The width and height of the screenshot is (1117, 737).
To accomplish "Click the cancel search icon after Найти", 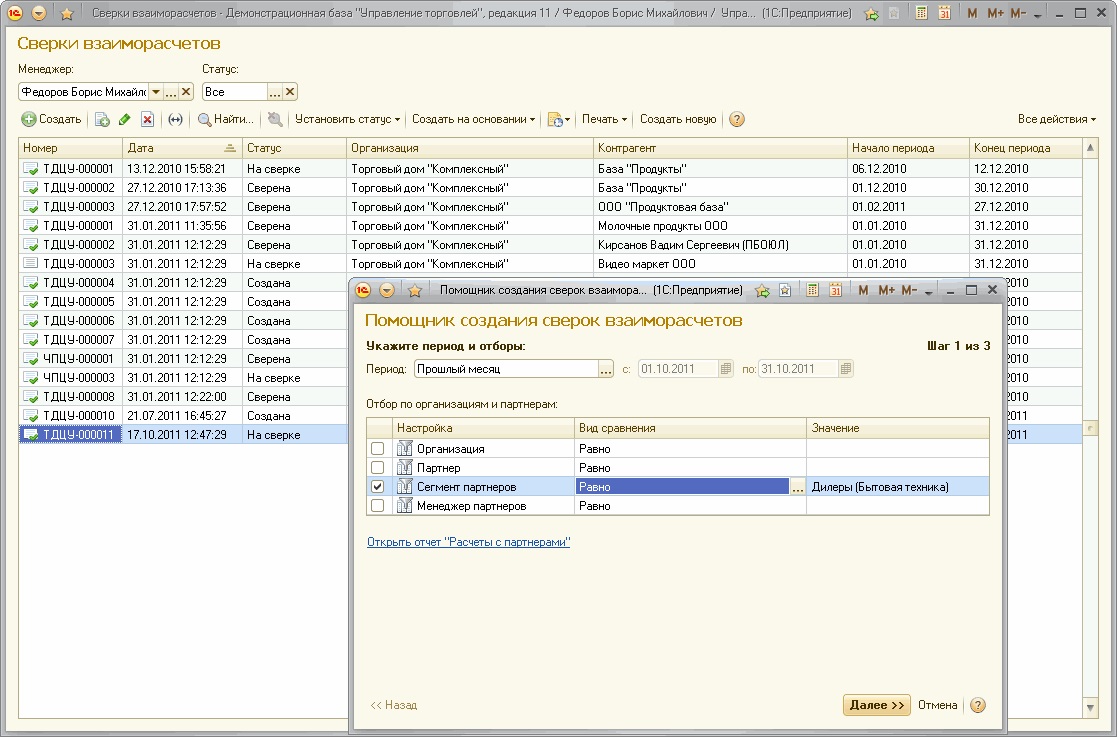I will click(275, 120).
